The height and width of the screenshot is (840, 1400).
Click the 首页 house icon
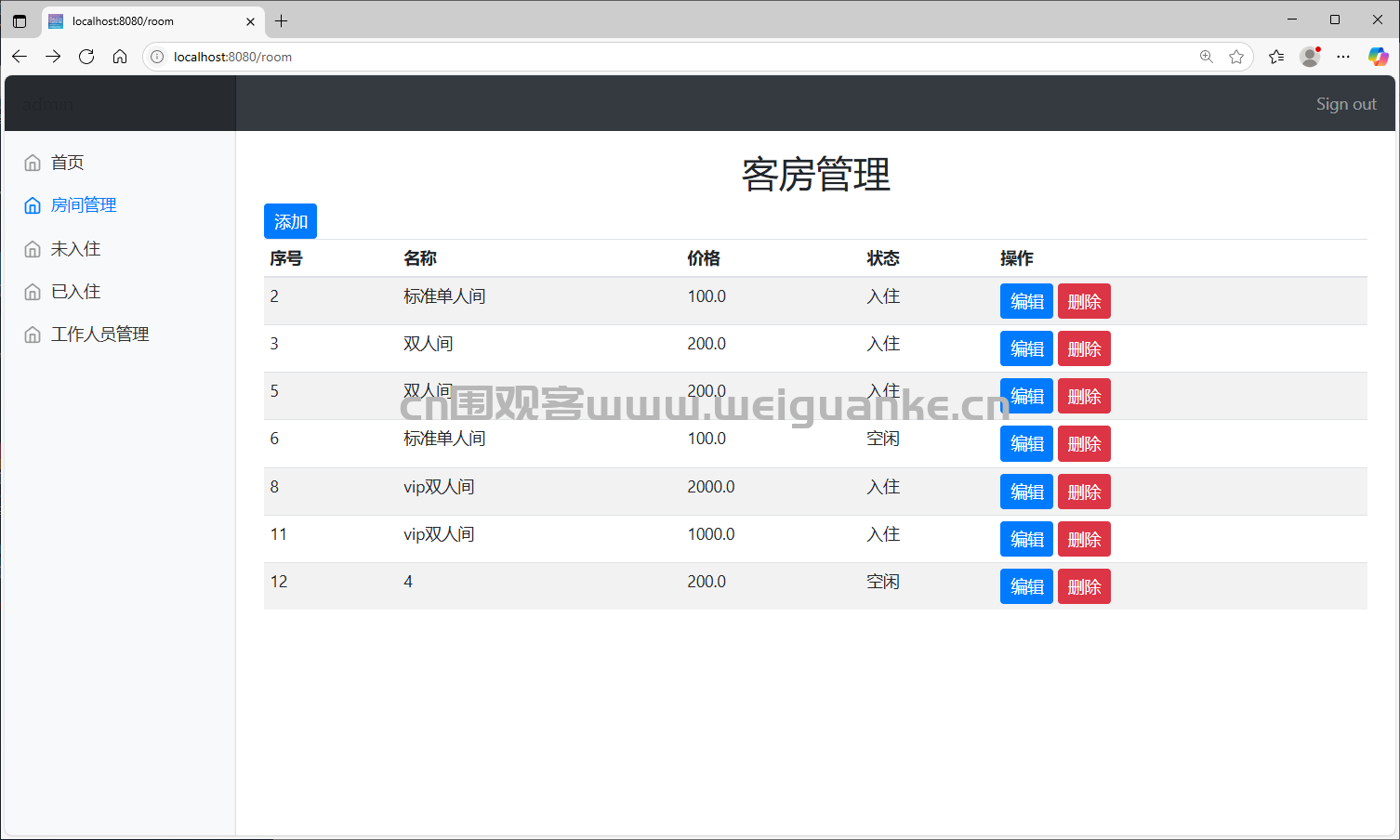[x=33, y=163]
